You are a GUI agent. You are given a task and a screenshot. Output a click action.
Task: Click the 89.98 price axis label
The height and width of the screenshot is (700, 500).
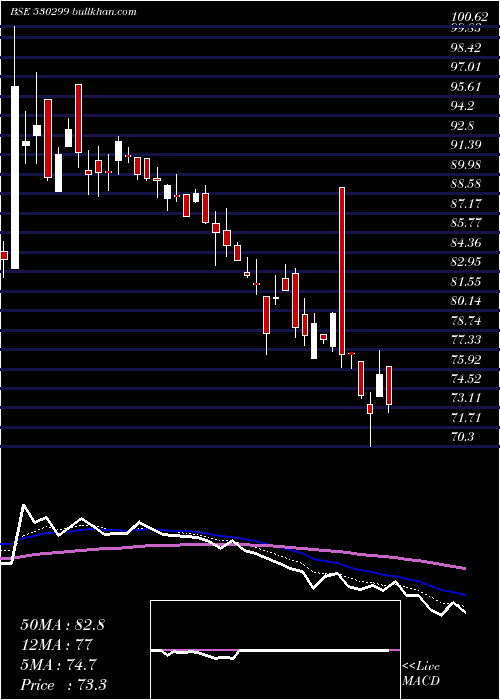[468, 165]
